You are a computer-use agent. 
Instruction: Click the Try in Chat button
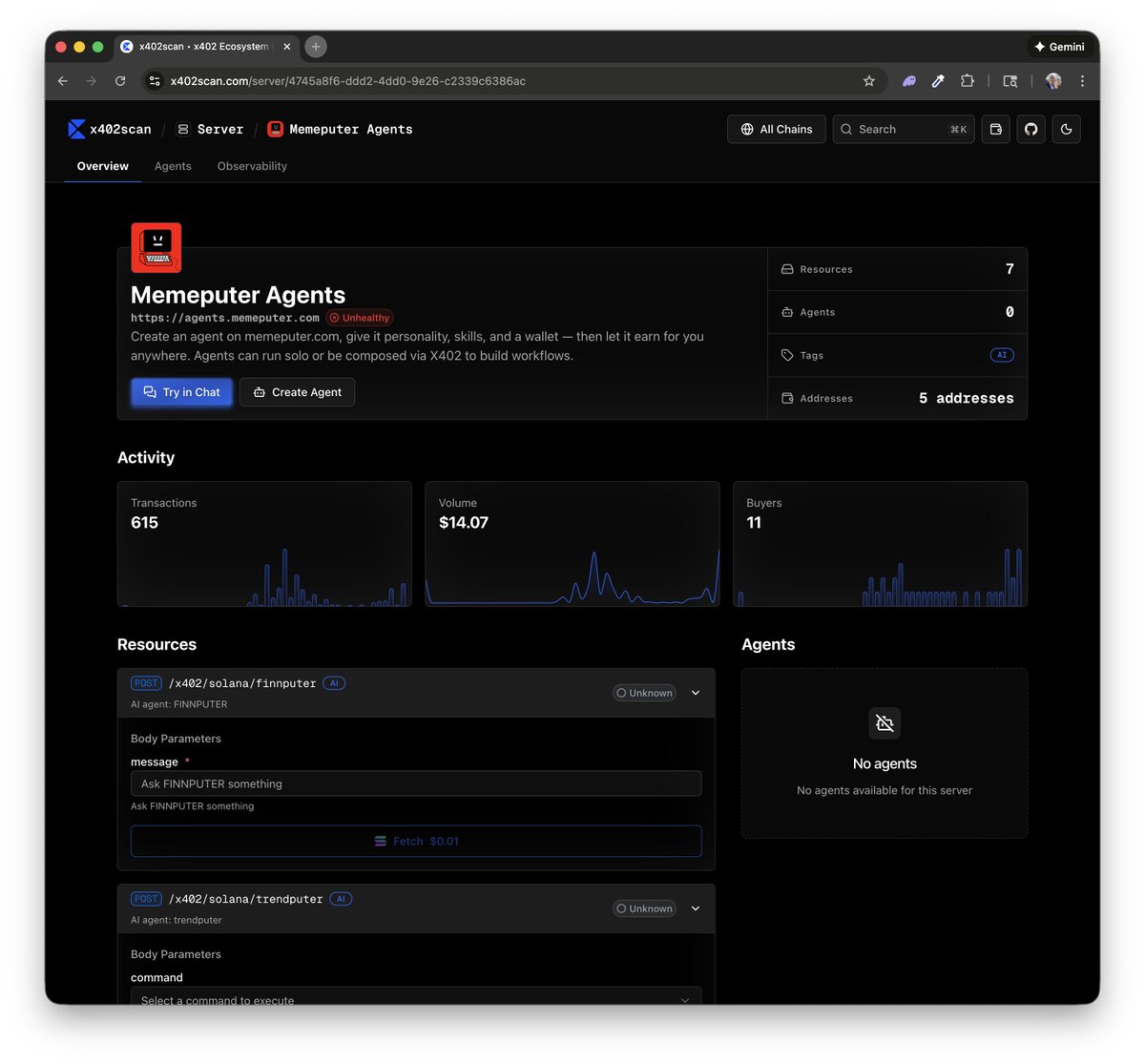181,392
